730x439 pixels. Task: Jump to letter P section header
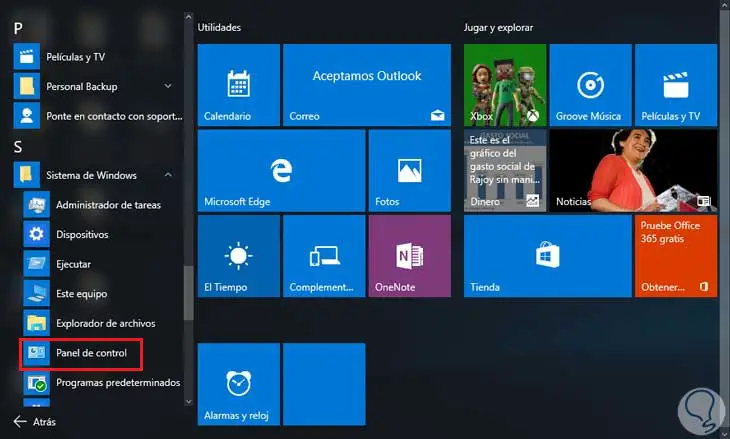18,29
